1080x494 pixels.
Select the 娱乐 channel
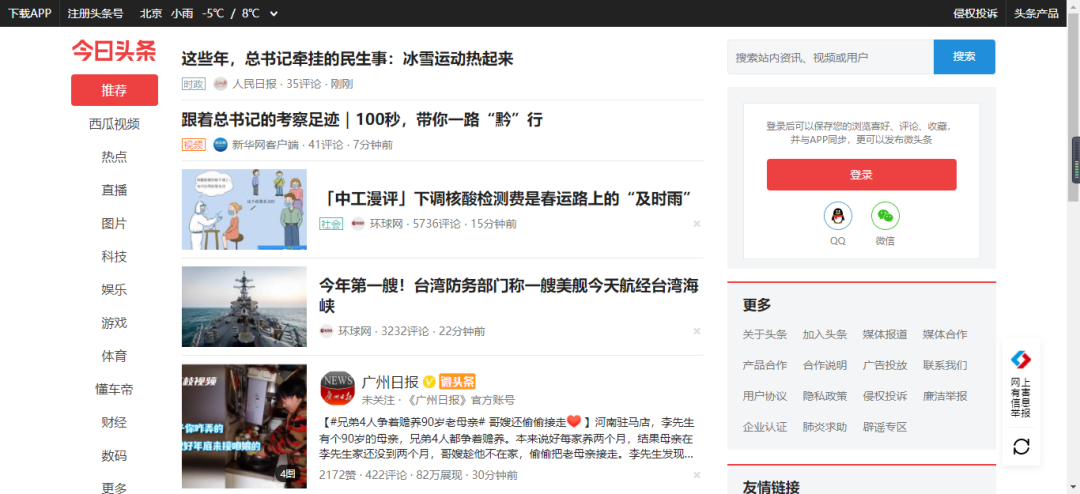tap(114, 290)
